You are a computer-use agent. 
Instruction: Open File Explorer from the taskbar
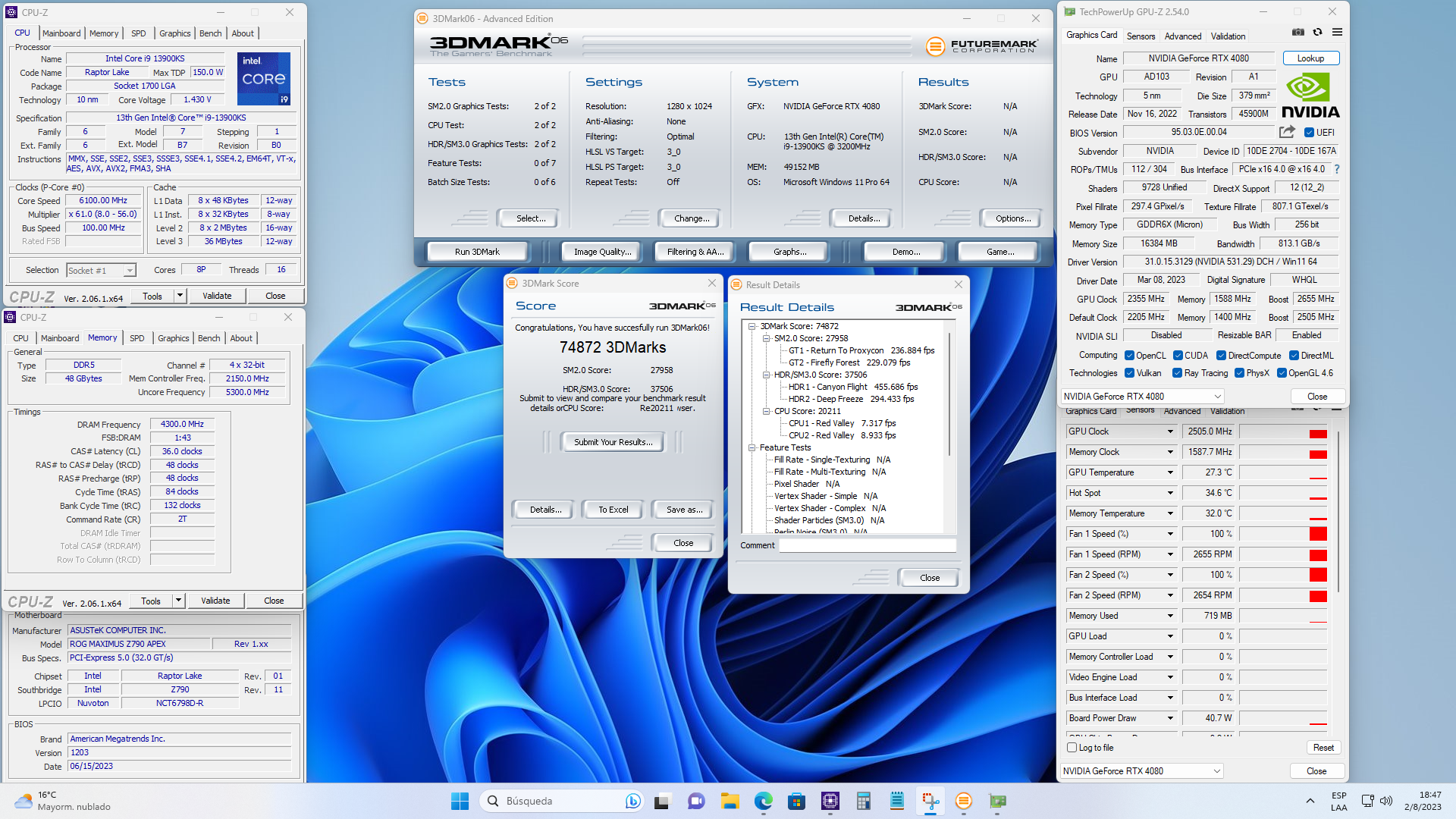click(730, 801)
